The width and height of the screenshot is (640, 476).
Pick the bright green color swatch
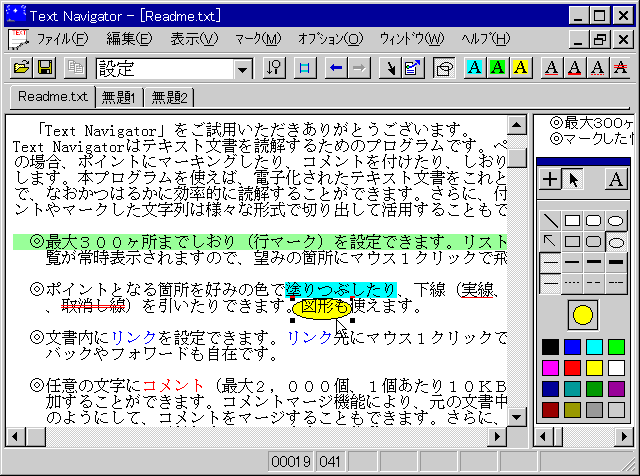[616, 347]
